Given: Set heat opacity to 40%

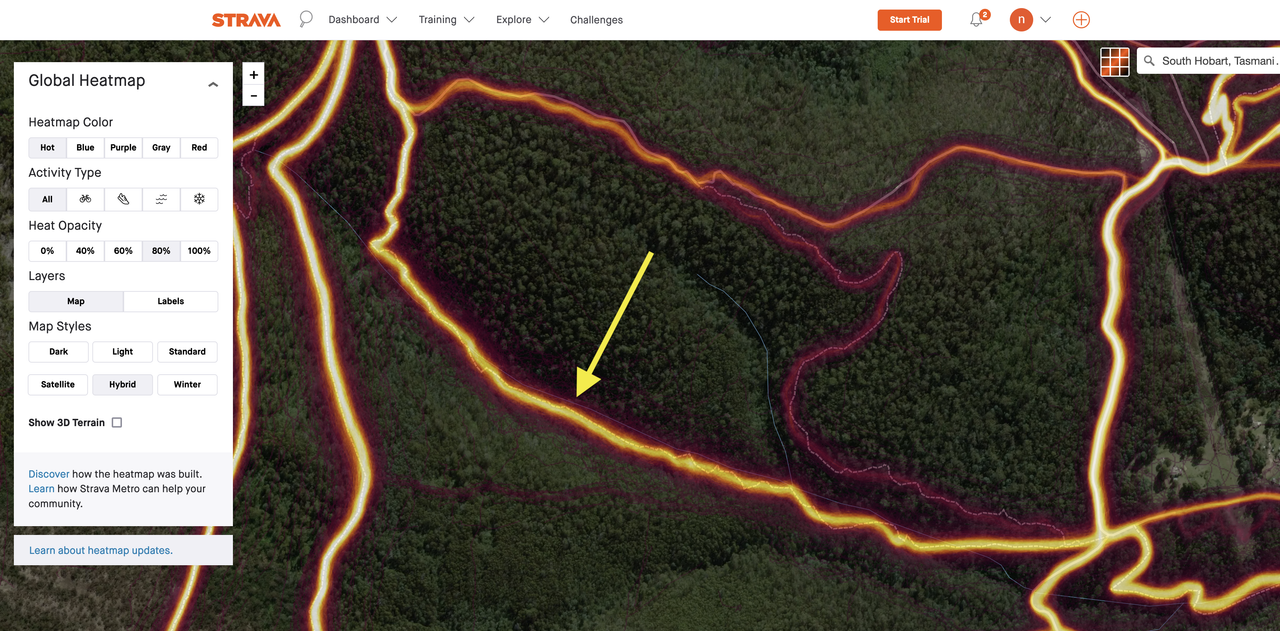Looking at the screenshot, I should [x=85, y=251].
